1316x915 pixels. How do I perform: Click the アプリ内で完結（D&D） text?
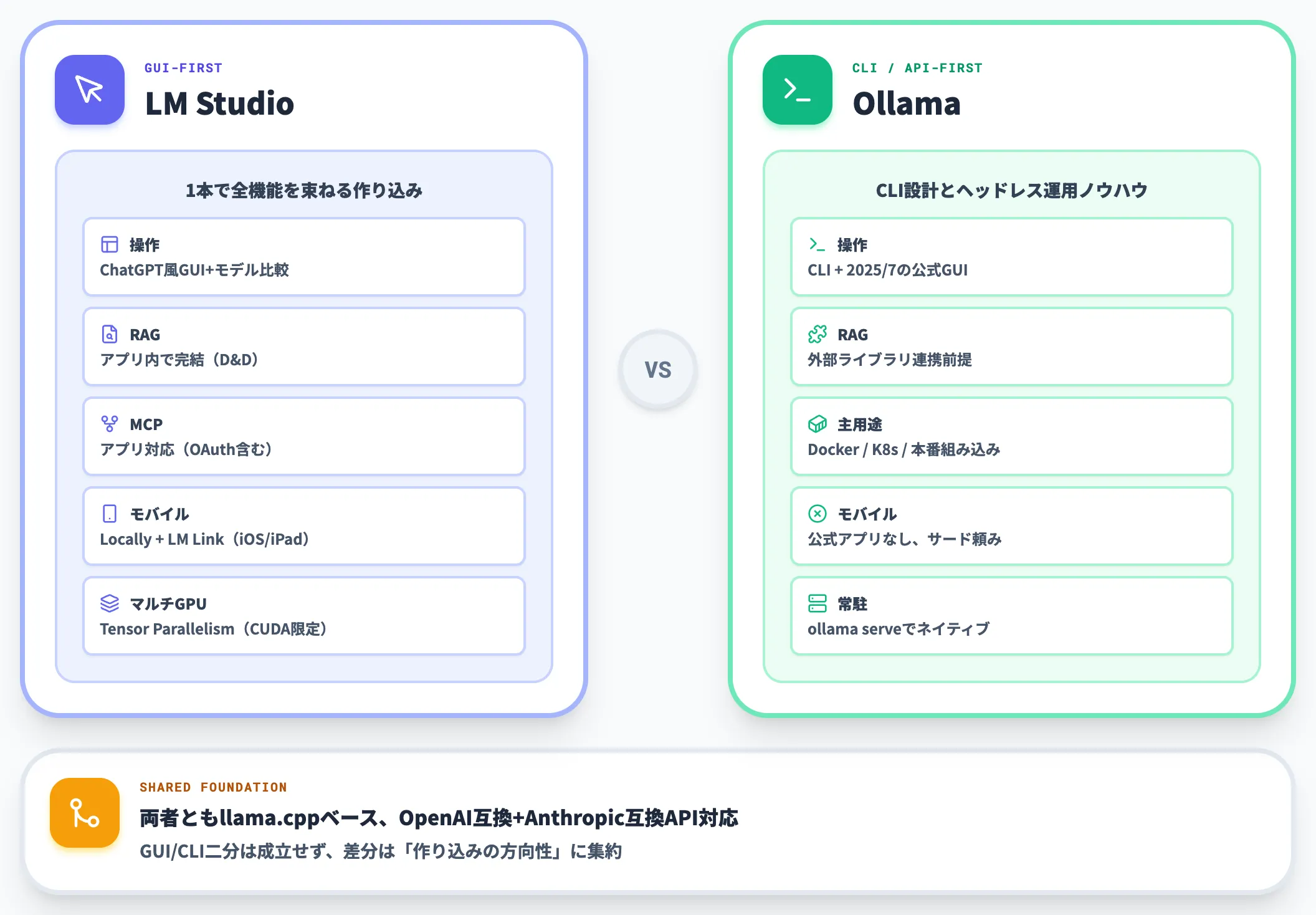[x=180, y=360]
